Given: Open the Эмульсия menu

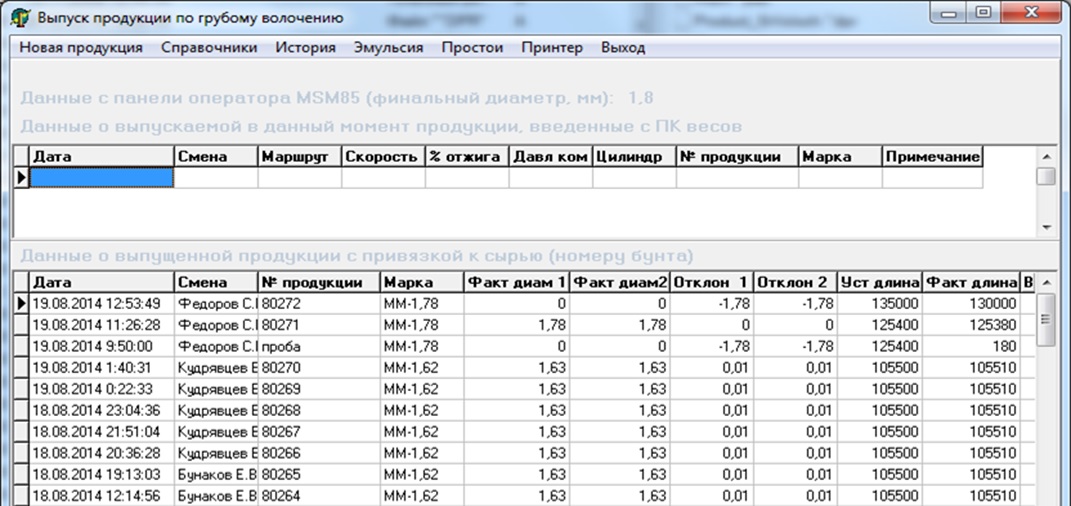Looking at the screenshot, I should 389,48.
